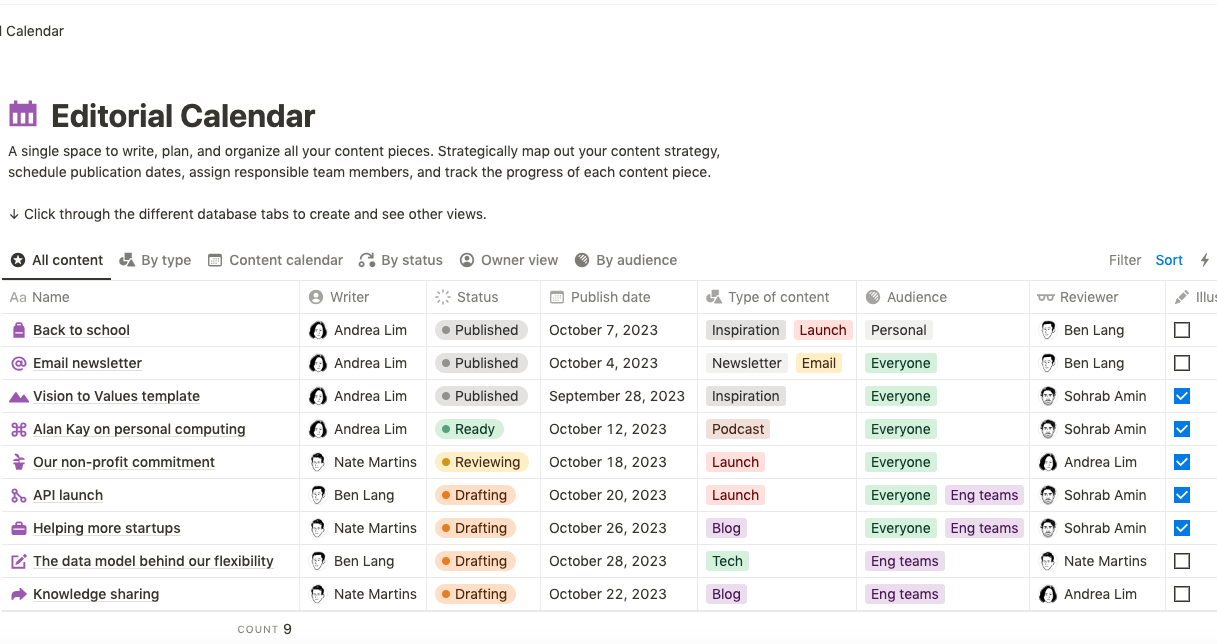Click the COUNT 9 footer calculation
Viewport: 1217px width, 644px height.
(x=265, y=629)
